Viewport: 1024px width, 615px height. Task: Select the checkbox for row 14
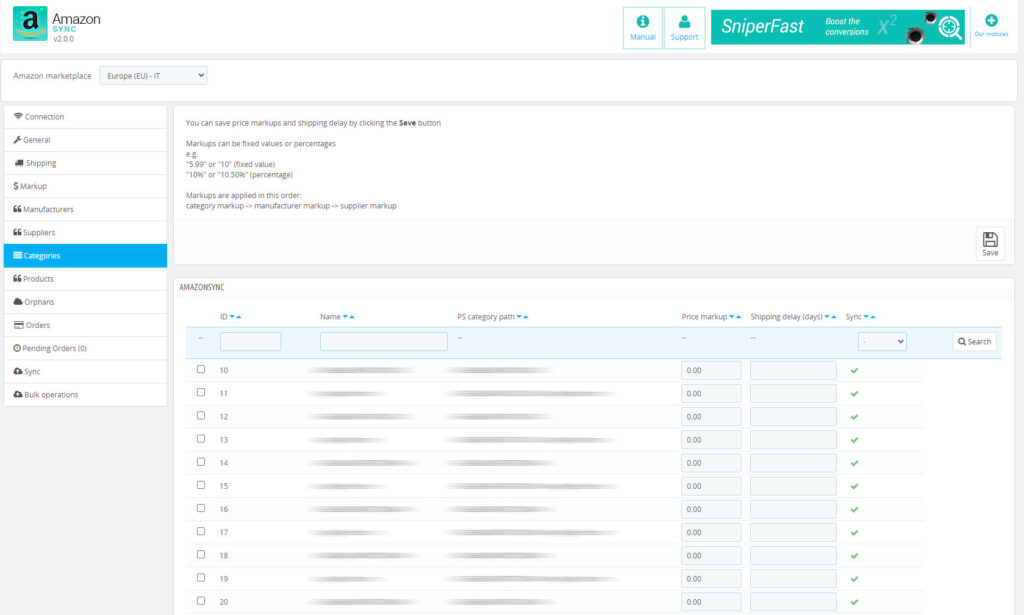(x=201, y=462)
